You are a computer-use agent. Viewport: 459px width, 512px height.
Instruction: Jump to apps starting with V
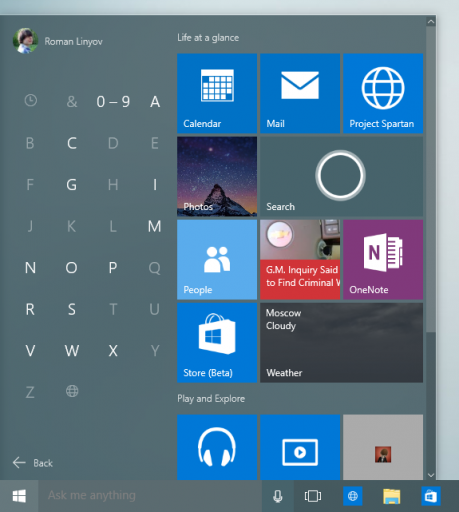coord(30,351)
